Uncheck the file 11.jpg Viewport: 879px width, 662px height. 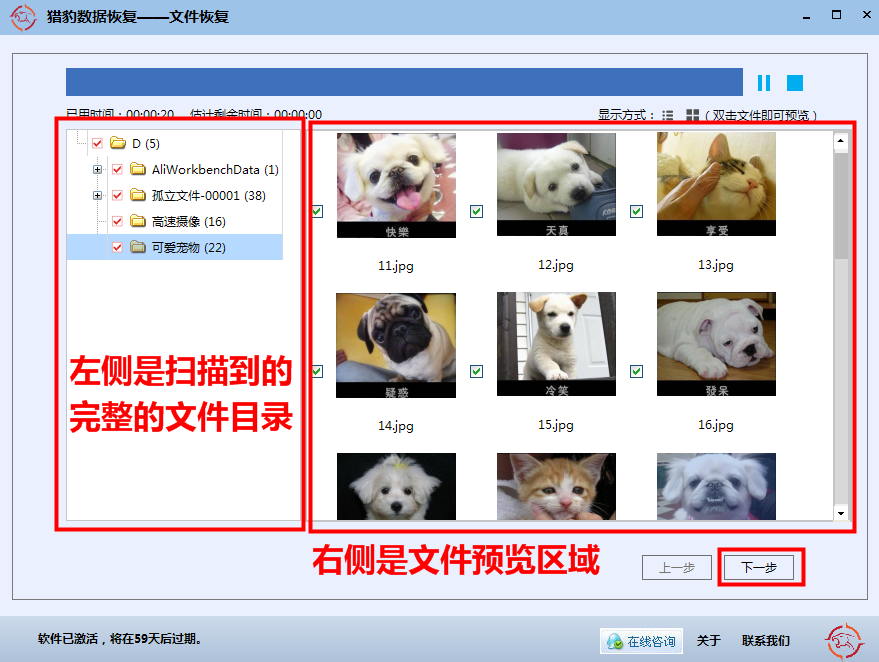(x=318, y=211)
